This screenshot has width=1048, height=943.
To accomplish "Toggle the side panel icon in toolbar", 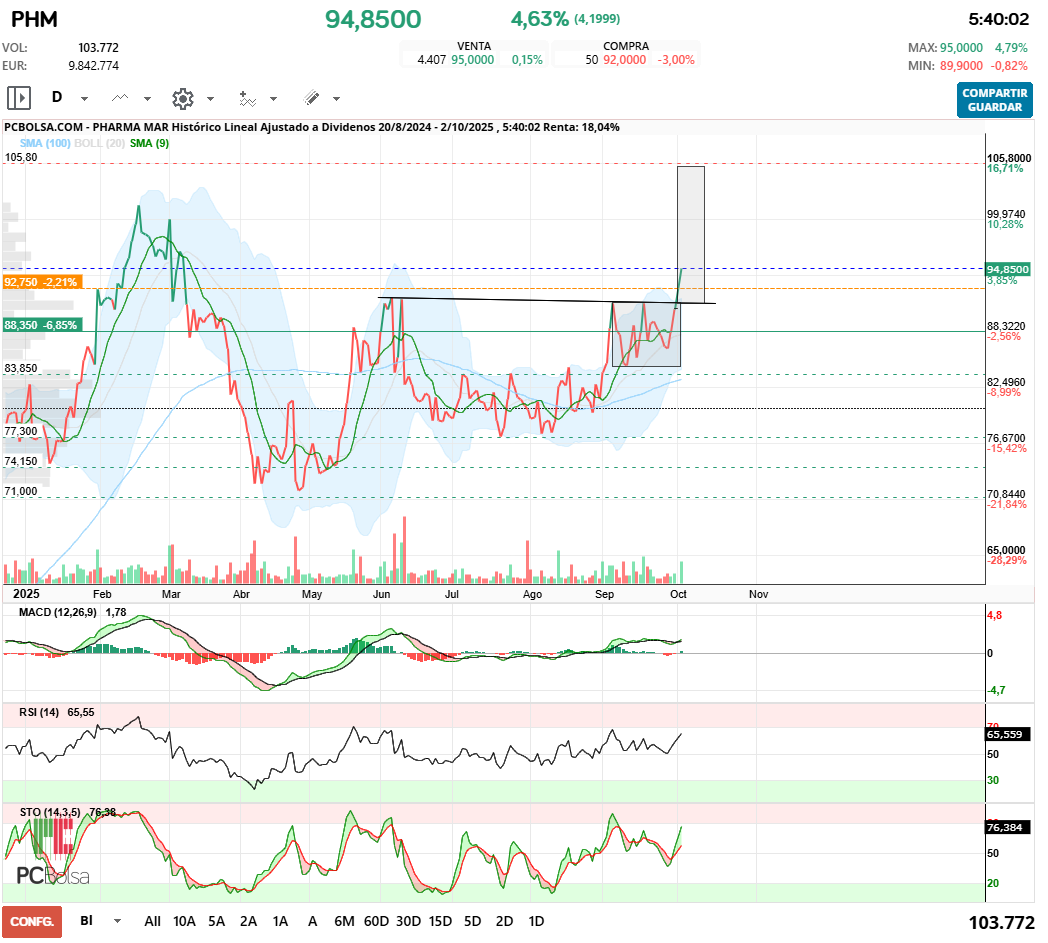I will (x=19, y=98).
